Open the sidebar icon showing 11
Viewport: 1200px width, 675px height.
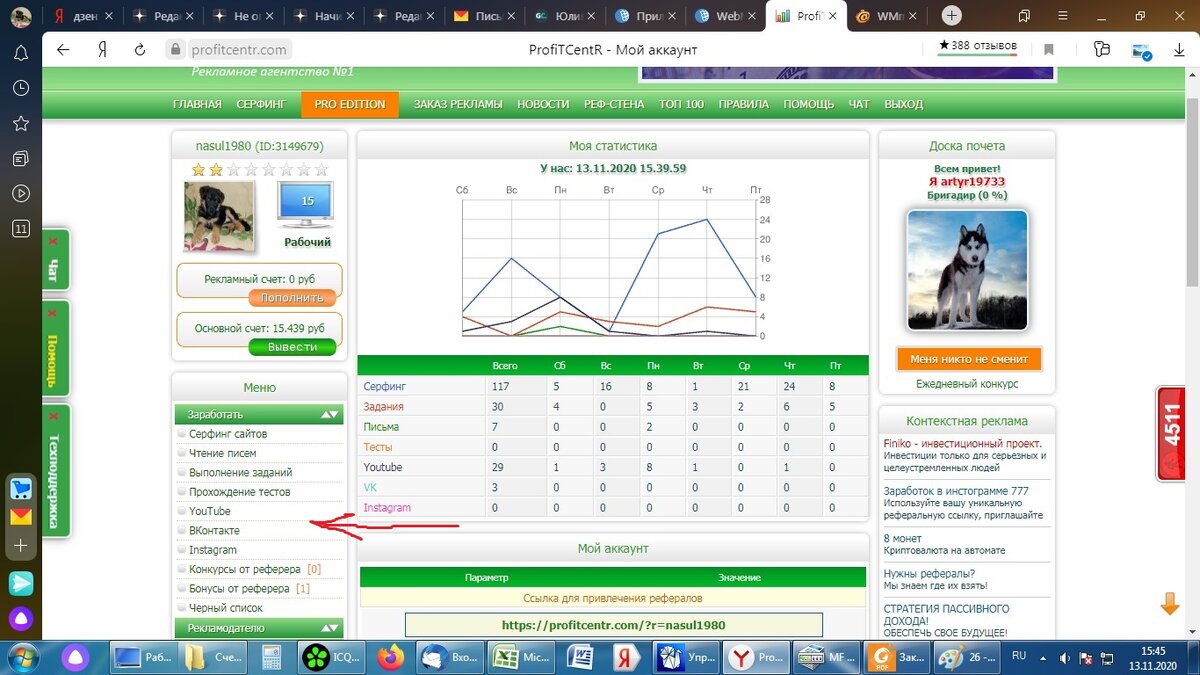(20, 228)
